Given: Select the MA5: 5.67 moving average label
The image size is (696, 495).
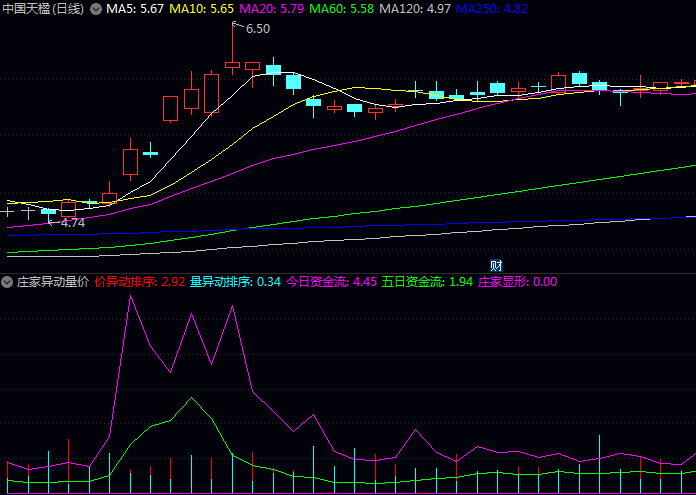Looking at the screenshot, I should [x=135, y=9].
